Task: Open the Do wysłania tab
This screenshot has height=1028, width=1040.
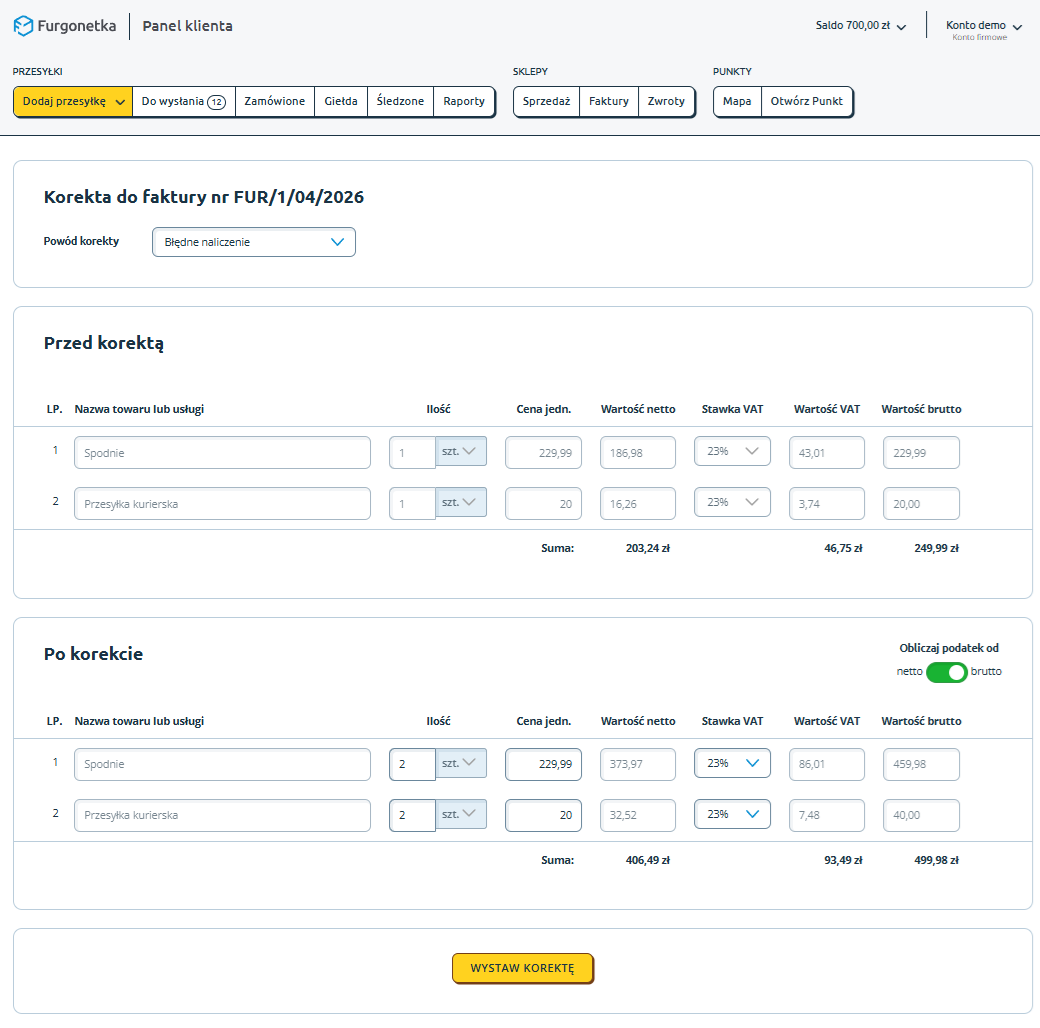Action: [172, 102]
